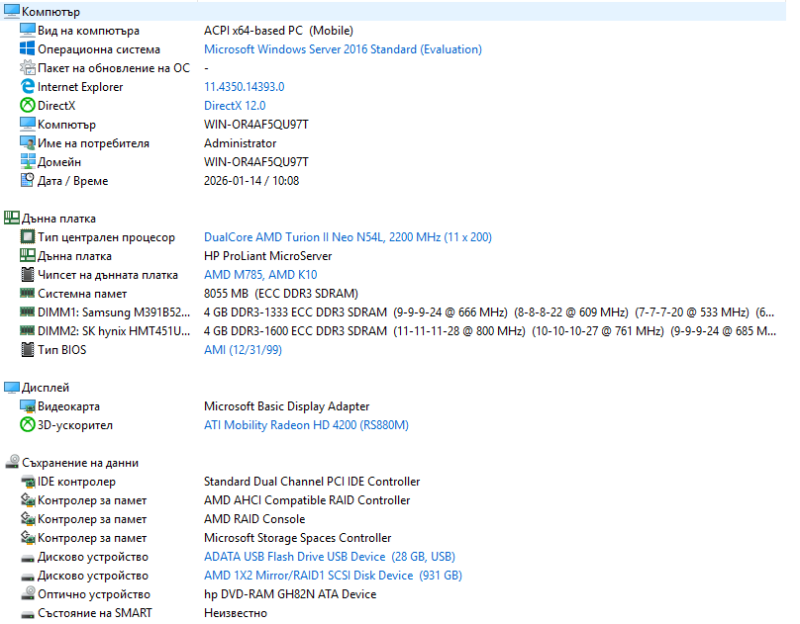The width and height of the screenshot is (800, 624).
Task: Click the DirectX Xbox-style icon
Action: click(x=27, y=106)
